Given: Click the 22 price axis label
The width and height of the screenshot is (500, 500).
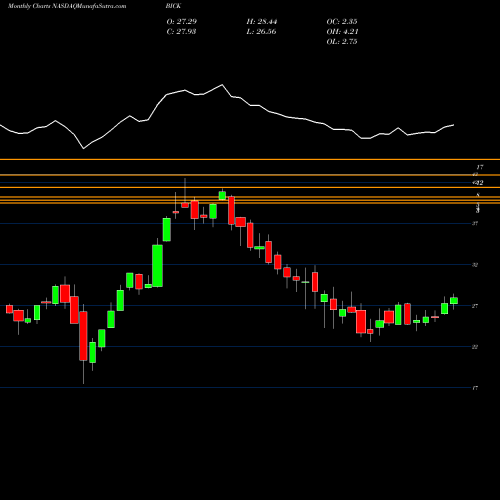Looking at the screenshot, I should pos(475,347).
